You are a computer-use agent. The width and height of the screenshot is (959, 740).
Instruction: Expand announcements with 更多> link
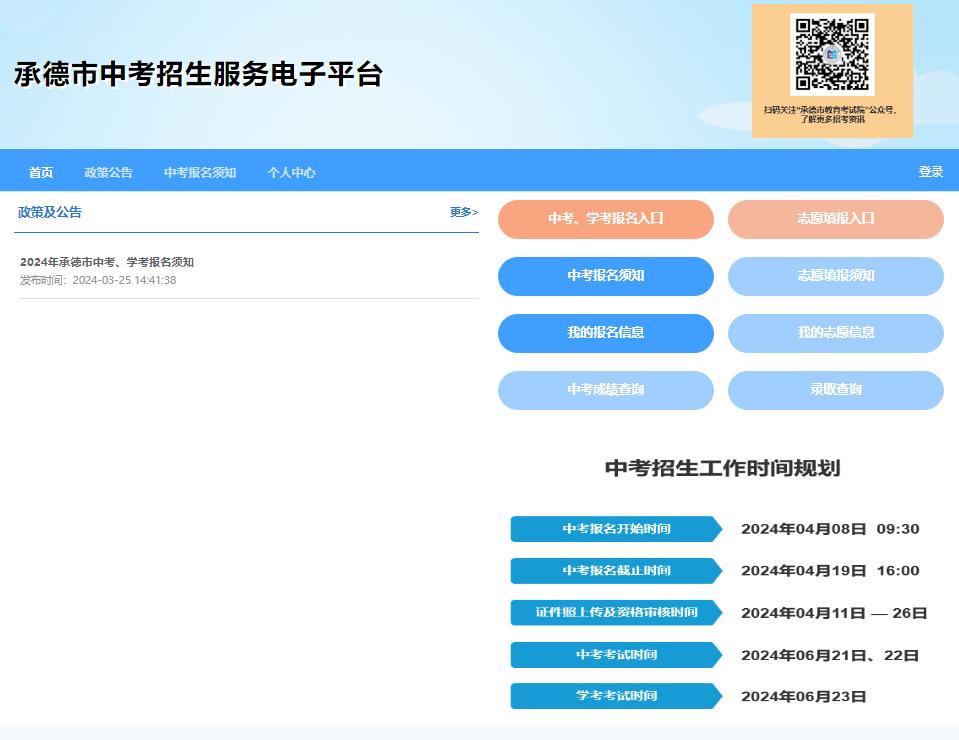pyautogui.click(x=463, y=212)
